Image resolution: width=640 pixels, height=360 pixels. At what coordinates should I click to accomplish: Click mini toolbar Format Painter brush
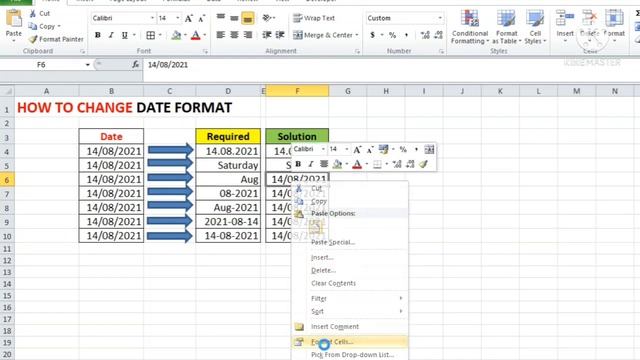[424, 164]
